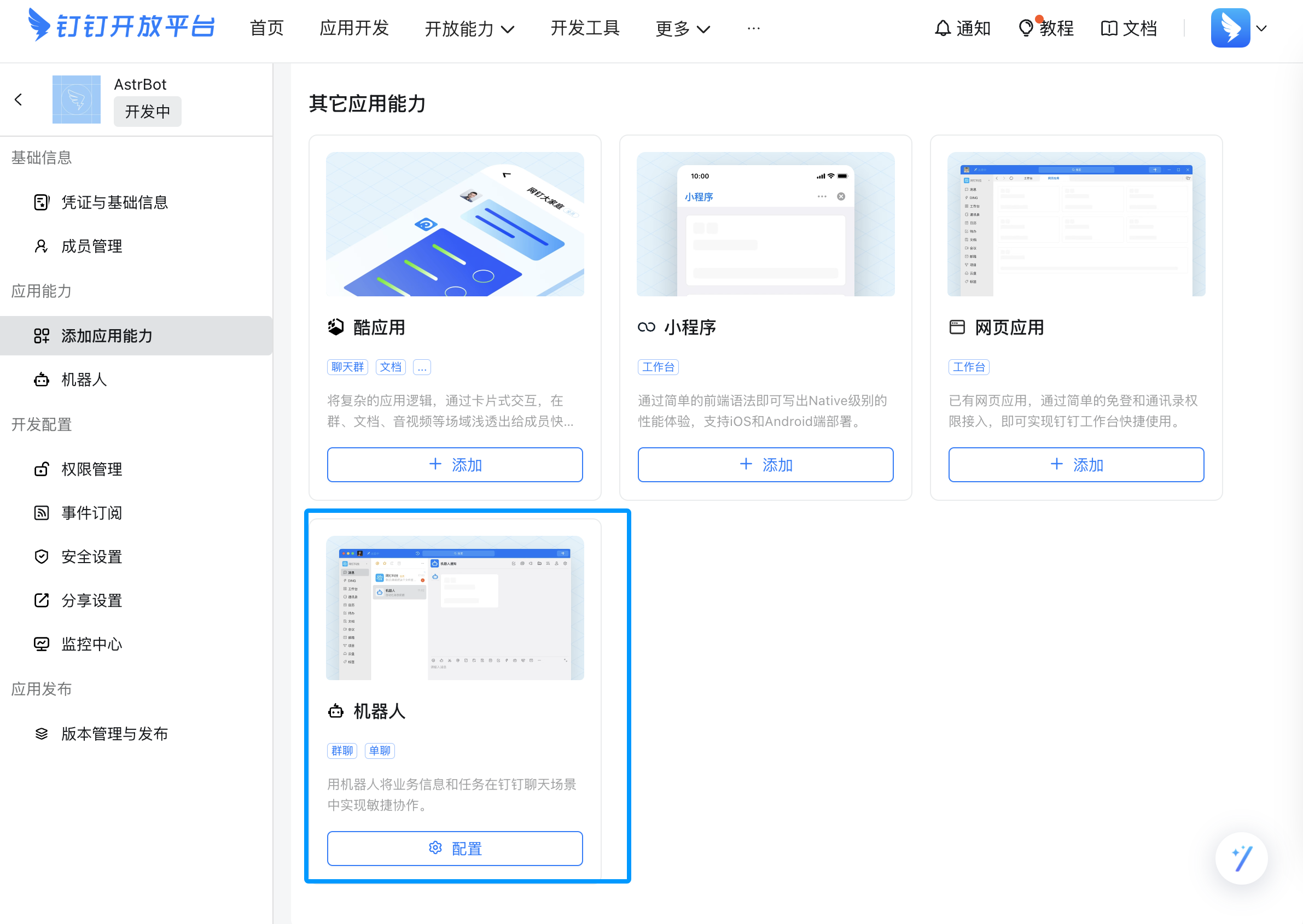The width and height of the screenshot is (1303, 924).
Task: Open 事件订阅 settings
Action: [x=92, y=513]
